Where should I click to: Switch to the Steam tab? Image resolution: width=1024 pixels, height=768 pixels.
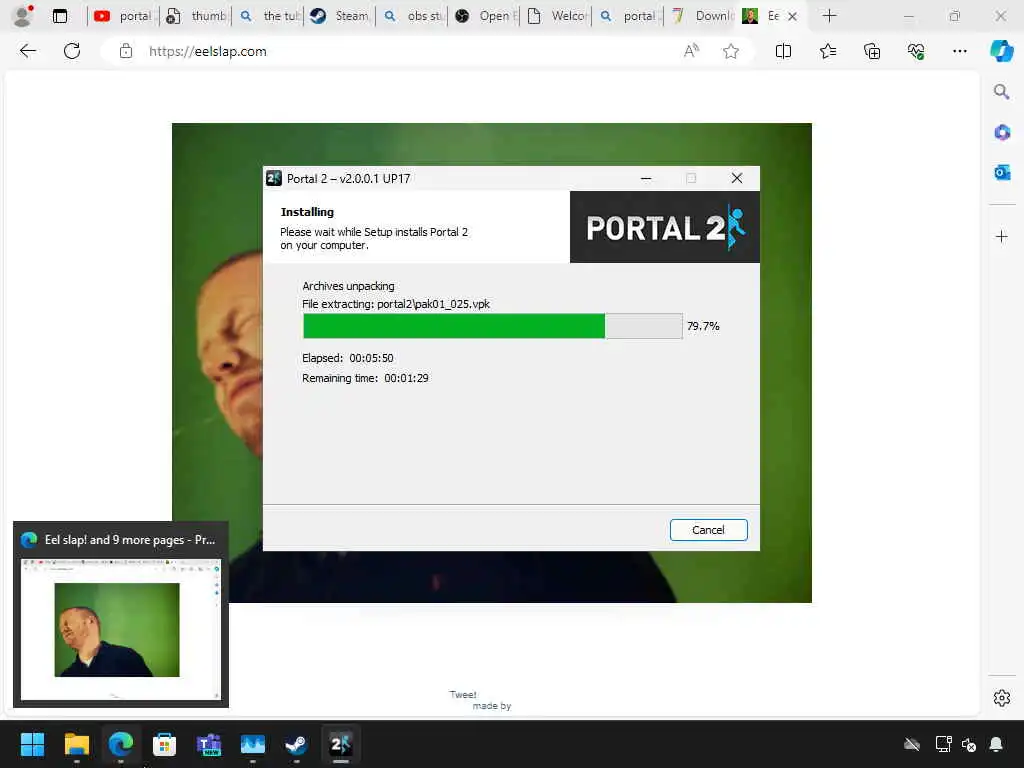[339, 16]
